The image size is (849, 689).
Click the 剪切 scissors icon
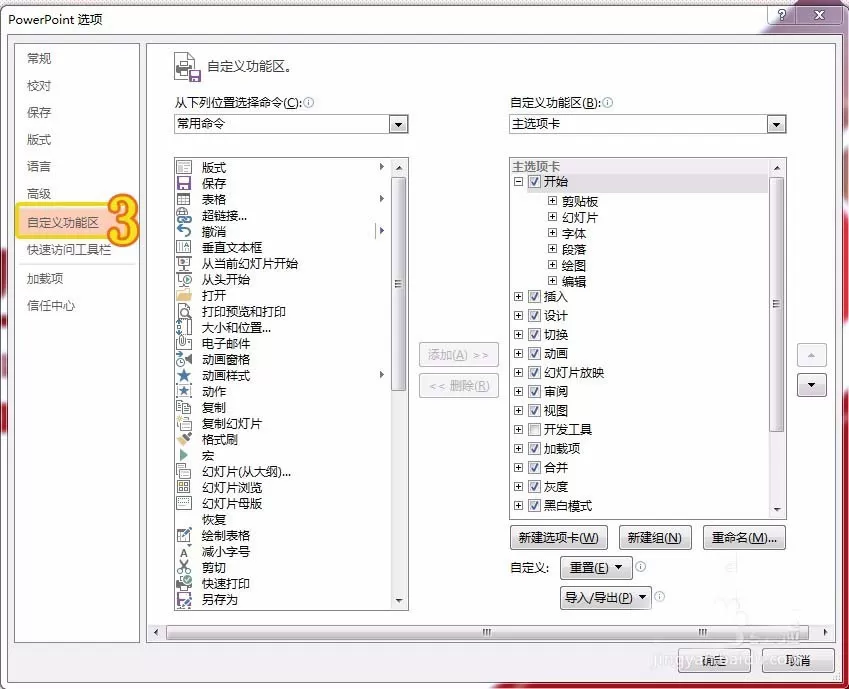tap(184, 567)
